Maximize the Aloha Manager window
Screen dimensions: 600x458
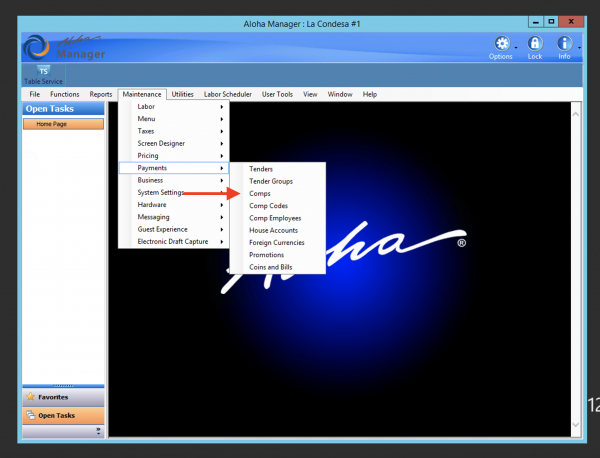tap(551, 22)
